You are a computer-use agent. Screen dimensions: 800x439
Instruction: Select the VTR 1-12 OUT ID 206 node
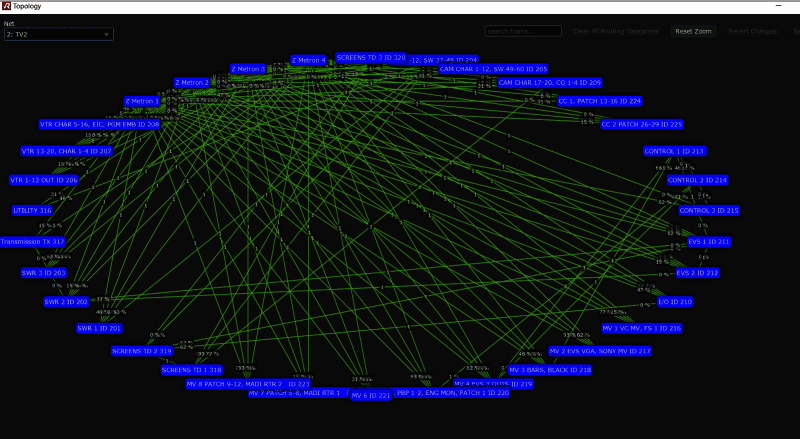[43, 180]
